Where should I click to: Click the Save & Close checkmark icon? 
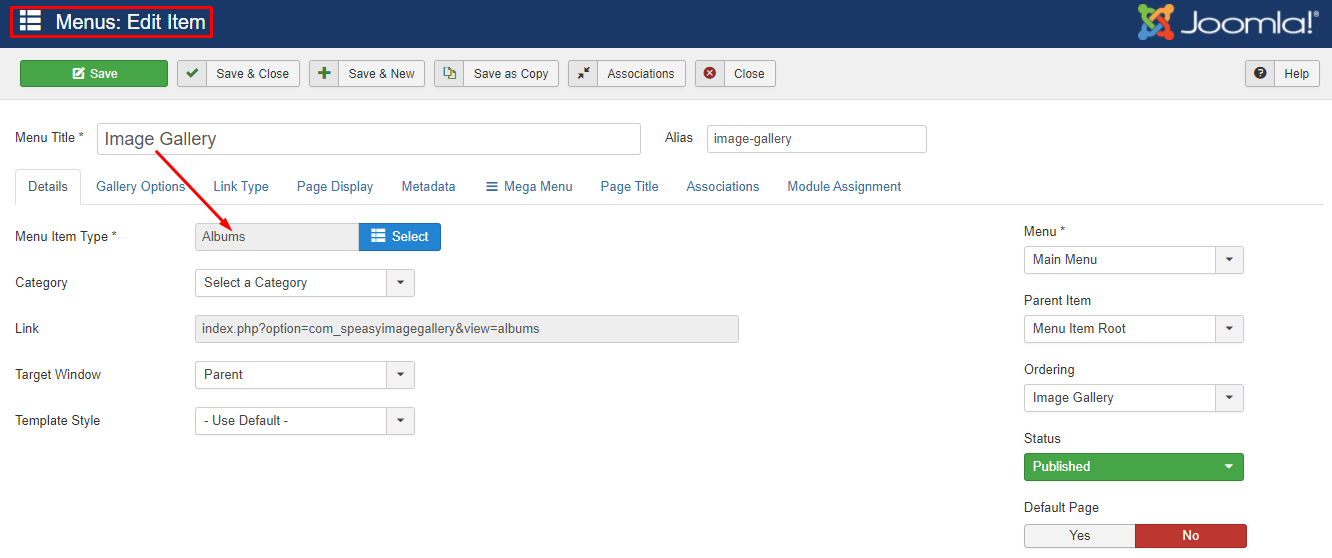pos(192,74)
